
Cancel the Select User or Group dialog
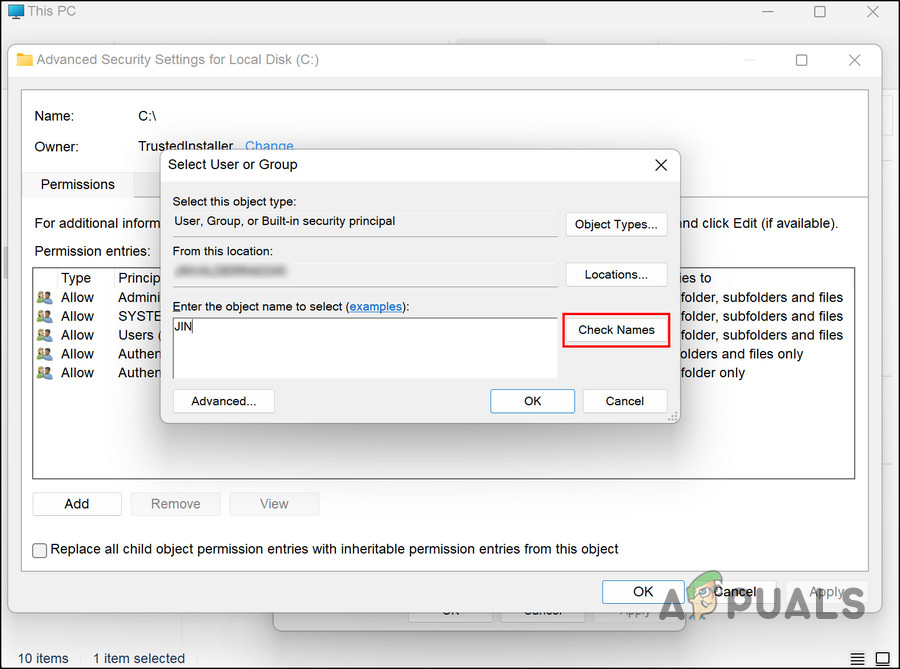624,401
